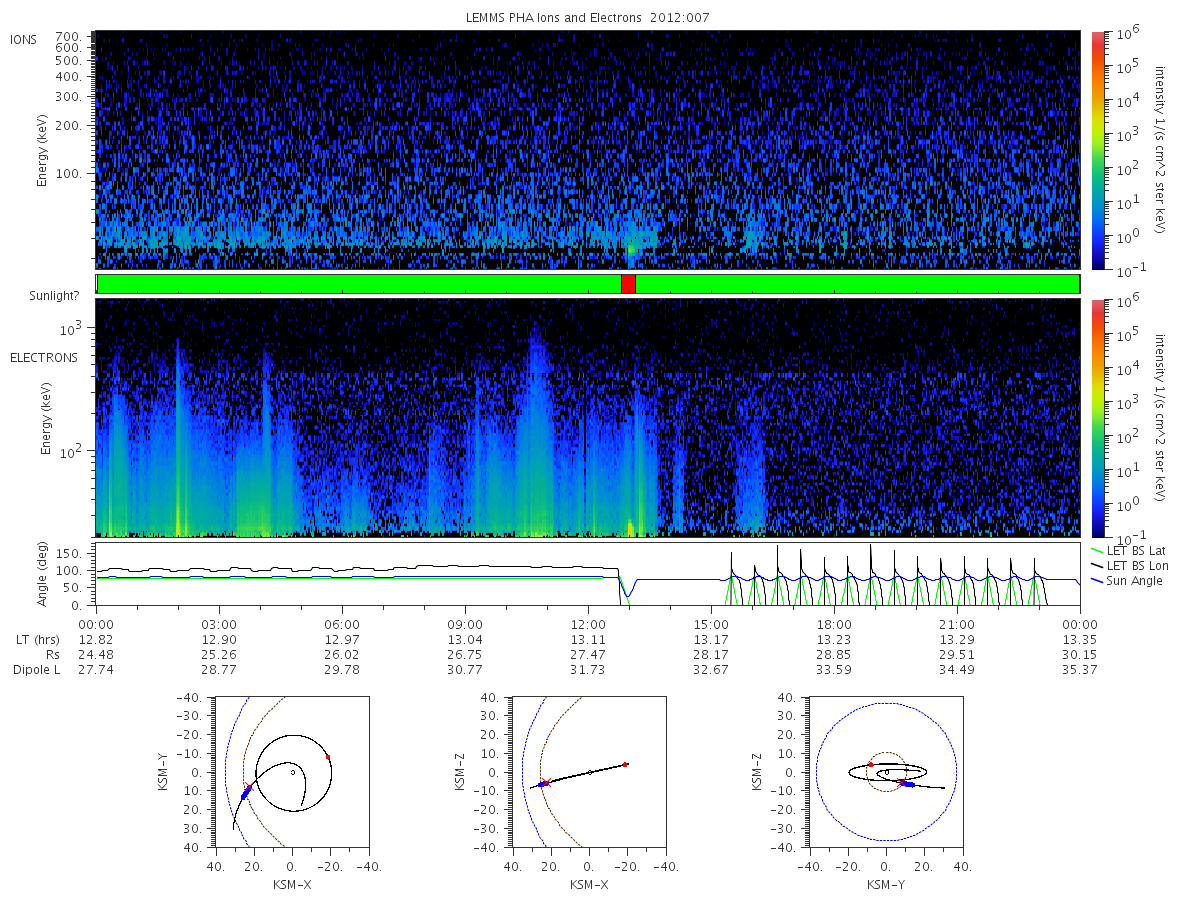Click the IONS panel label

[x=25, y=39]
